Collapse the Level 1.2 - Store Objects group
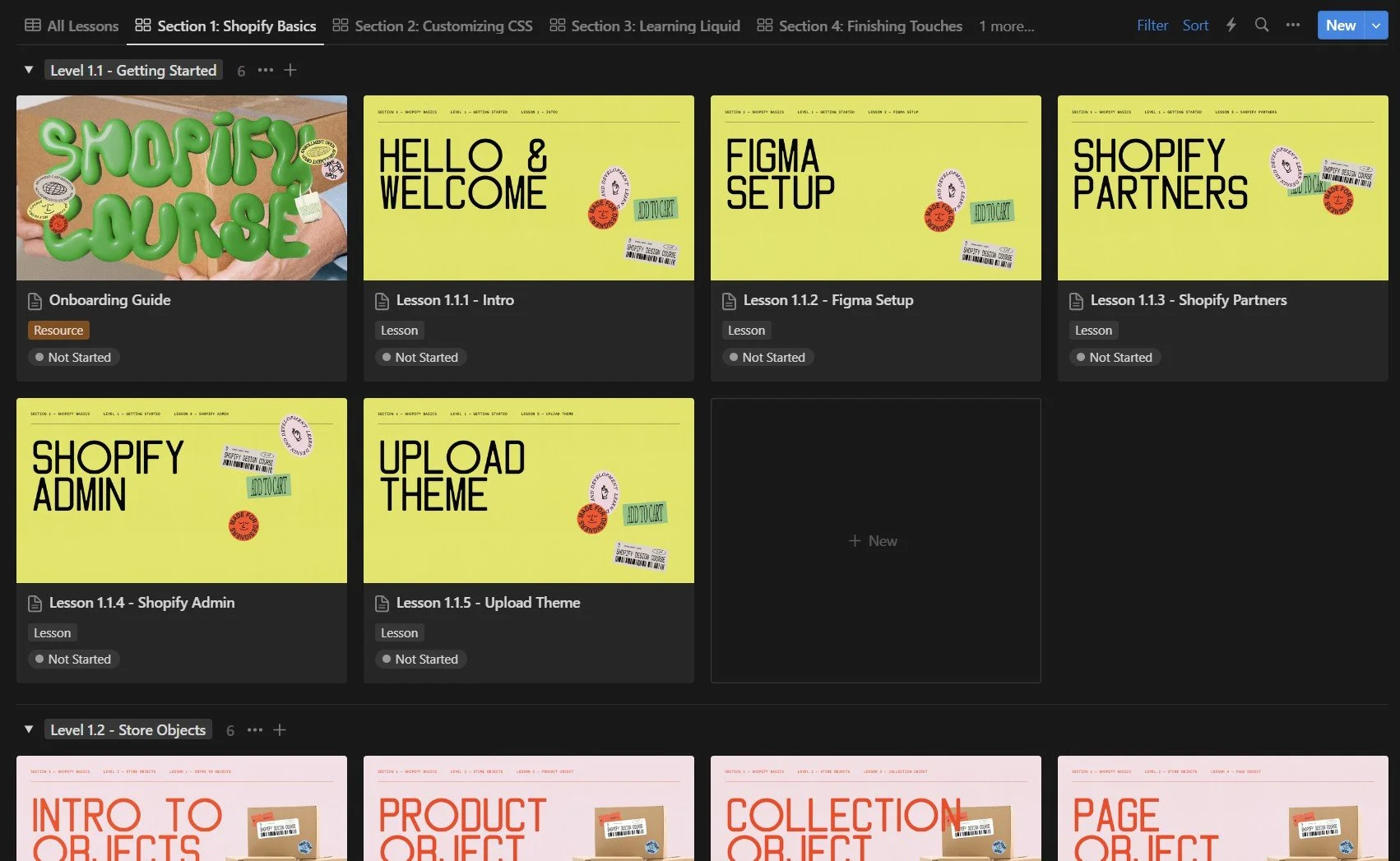 click(x=29, y=729)
